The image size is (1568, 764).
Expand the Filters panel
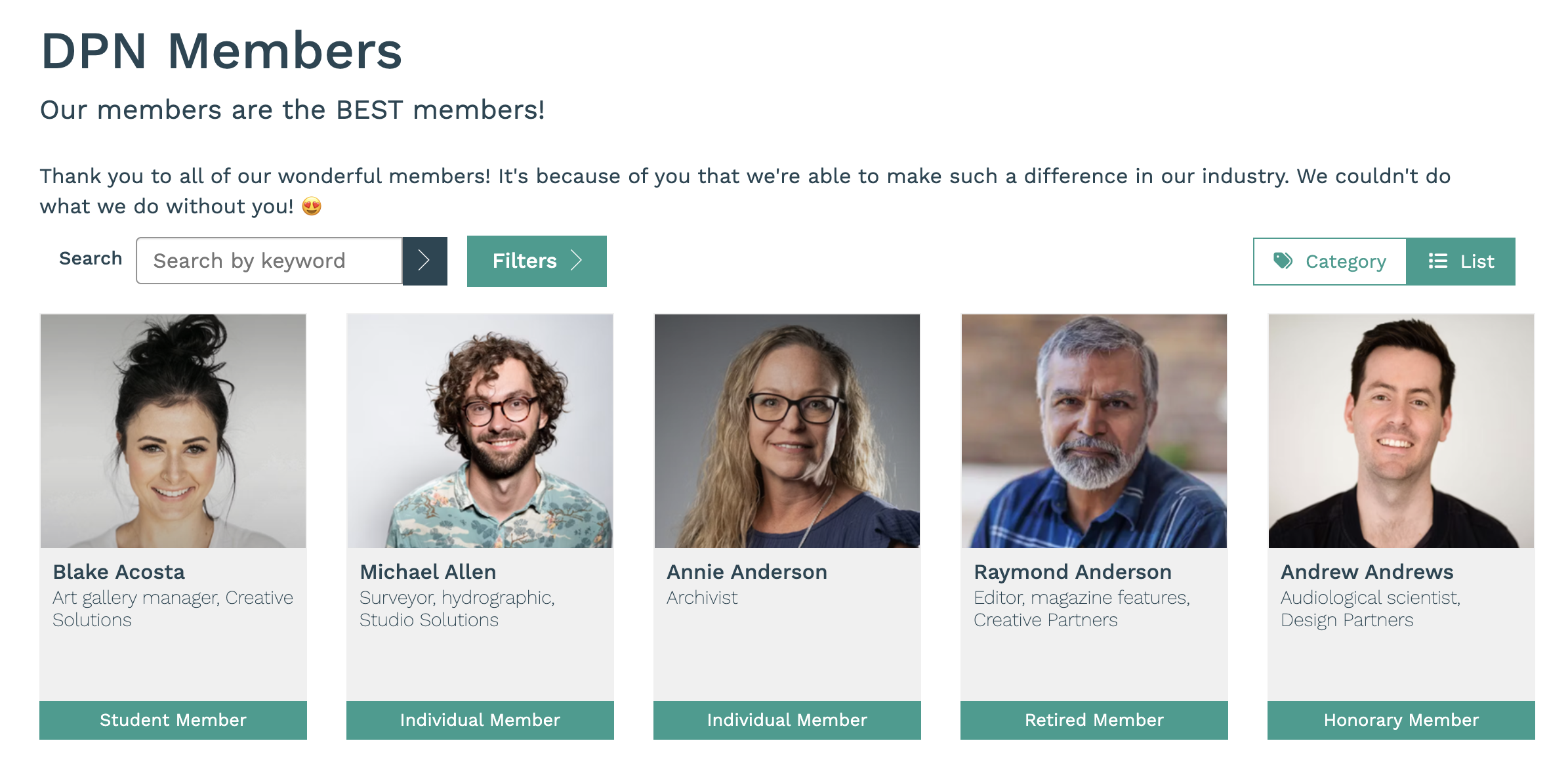coord(537,261)
